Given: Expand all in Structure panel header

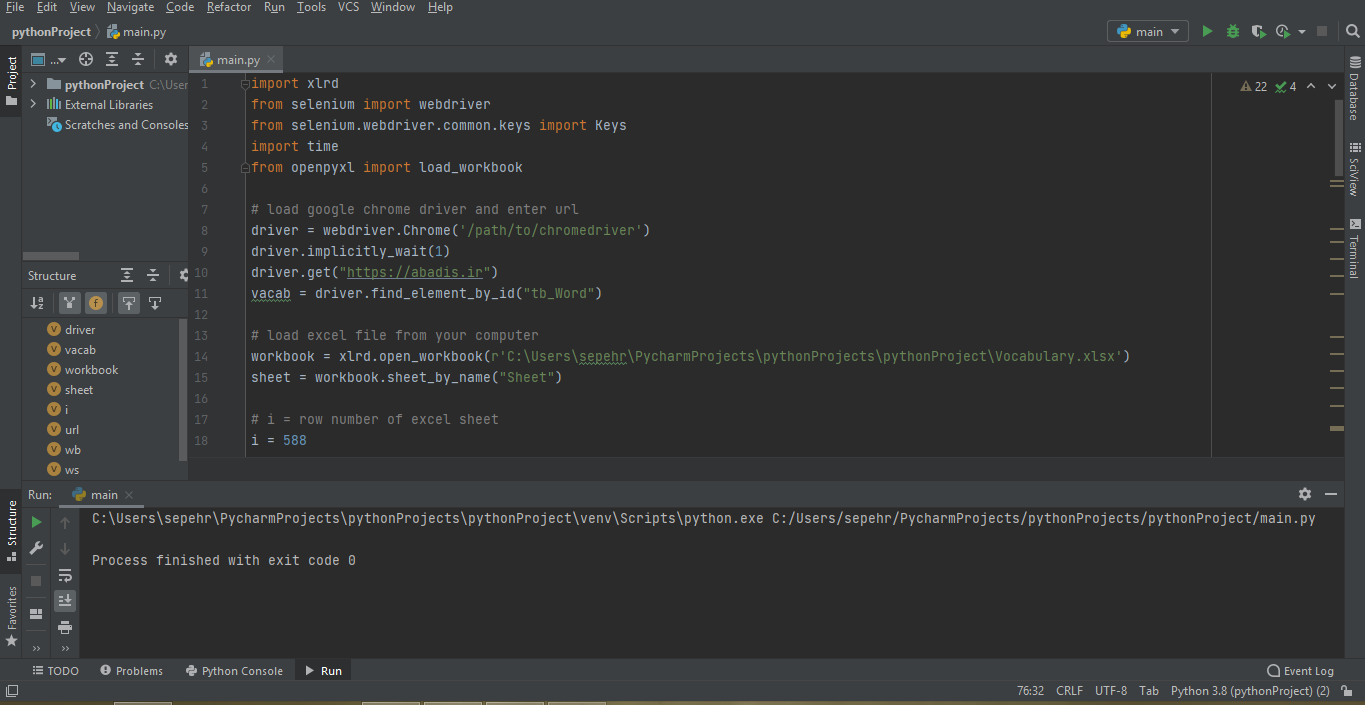Looking at the screenshot, I should [x=127, y=275].
